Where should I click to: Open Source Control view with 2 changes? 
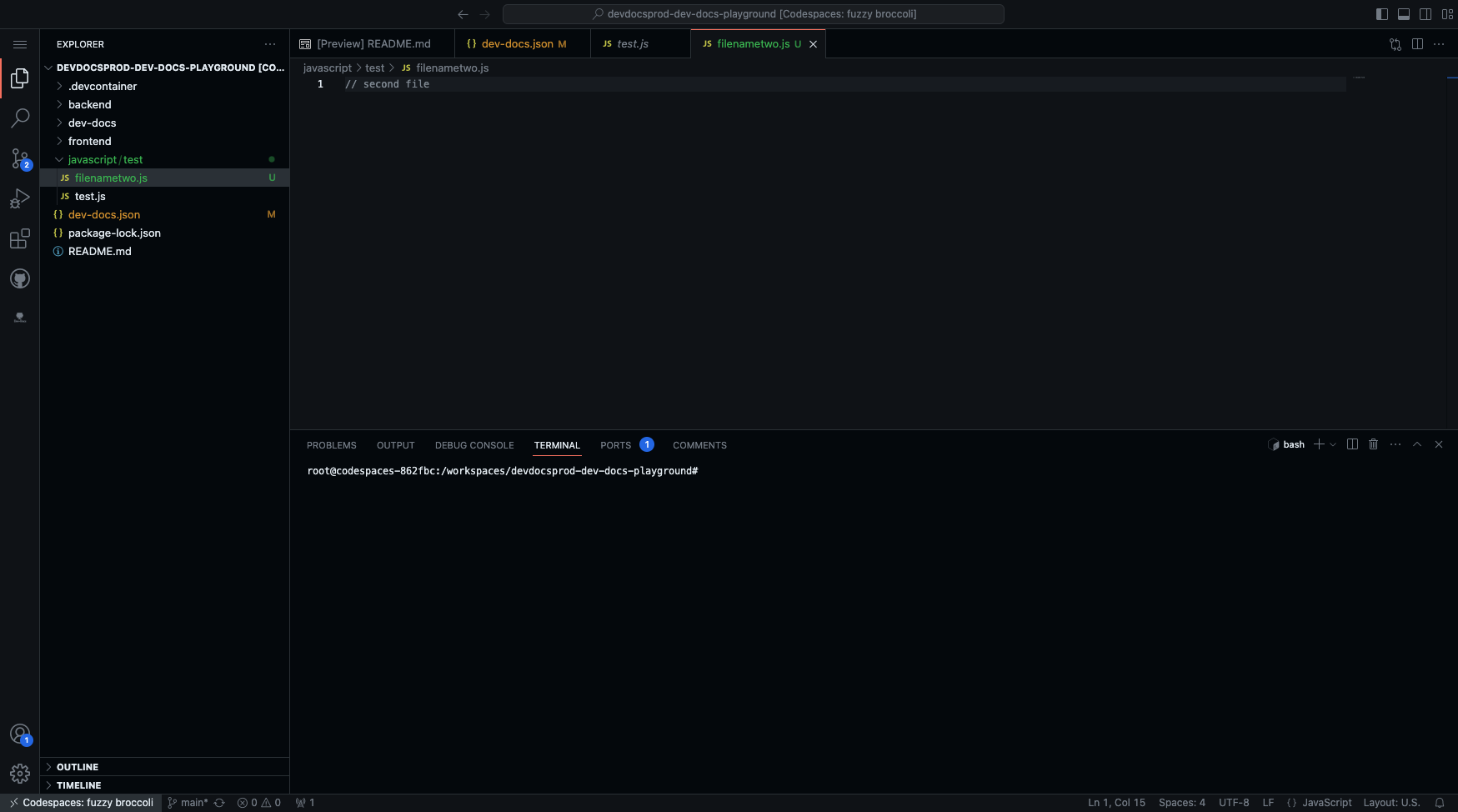[x=20, y=158]
